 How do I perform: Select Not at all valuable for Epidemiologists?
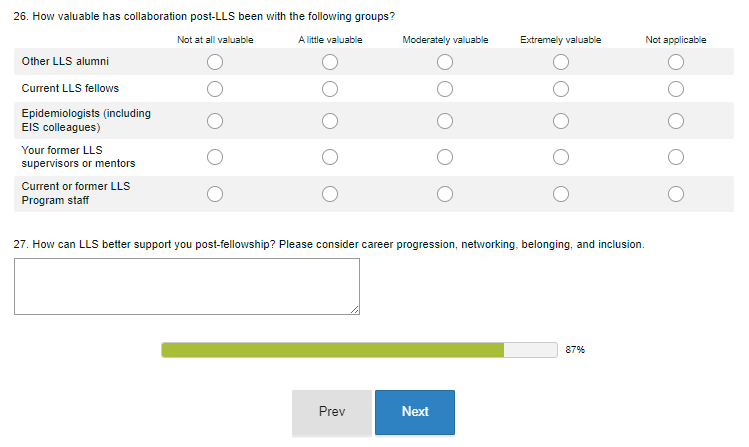(215, 121)
